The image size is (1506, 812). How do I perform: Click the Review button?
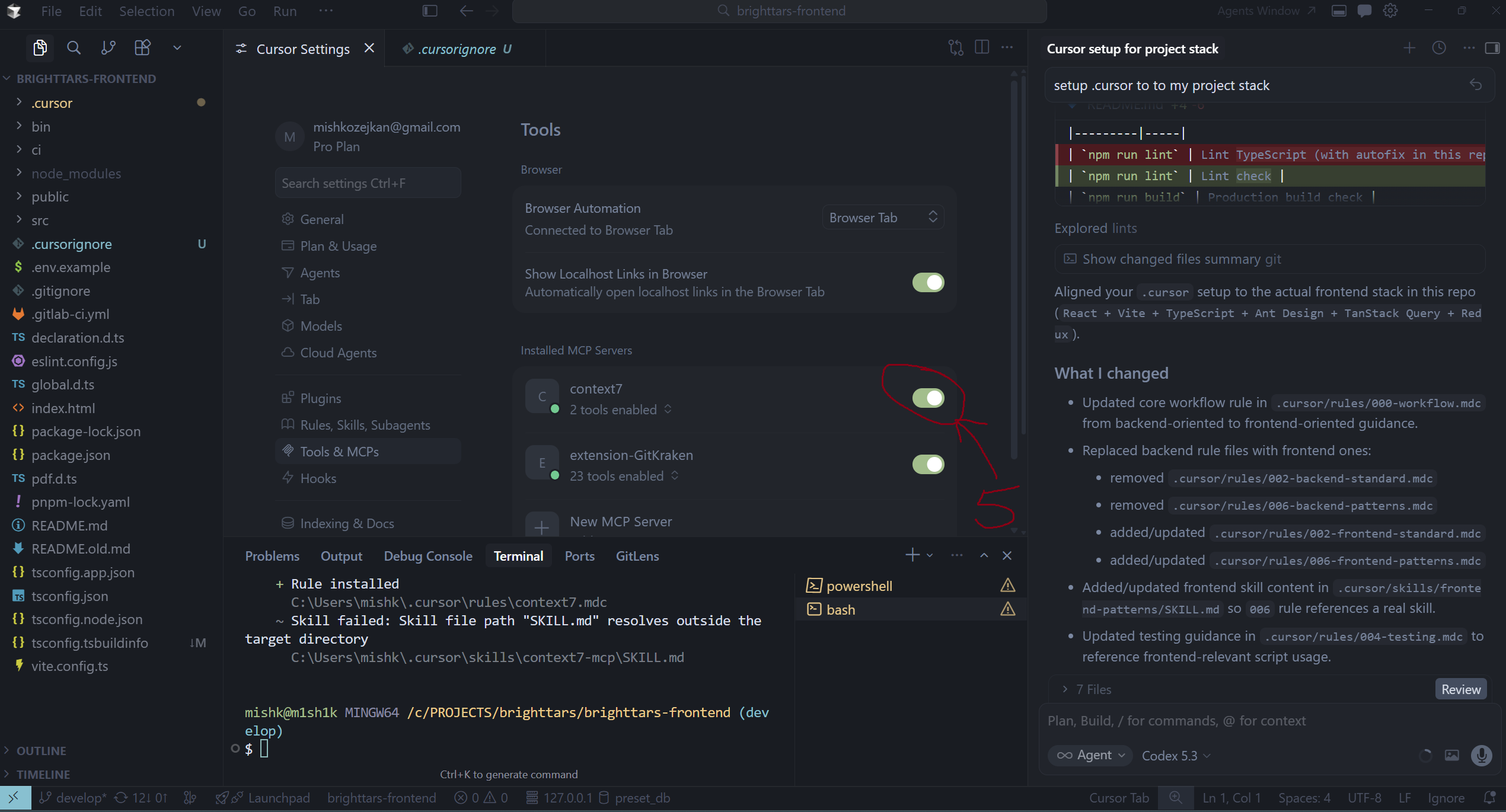click(x=1461, y=689)
